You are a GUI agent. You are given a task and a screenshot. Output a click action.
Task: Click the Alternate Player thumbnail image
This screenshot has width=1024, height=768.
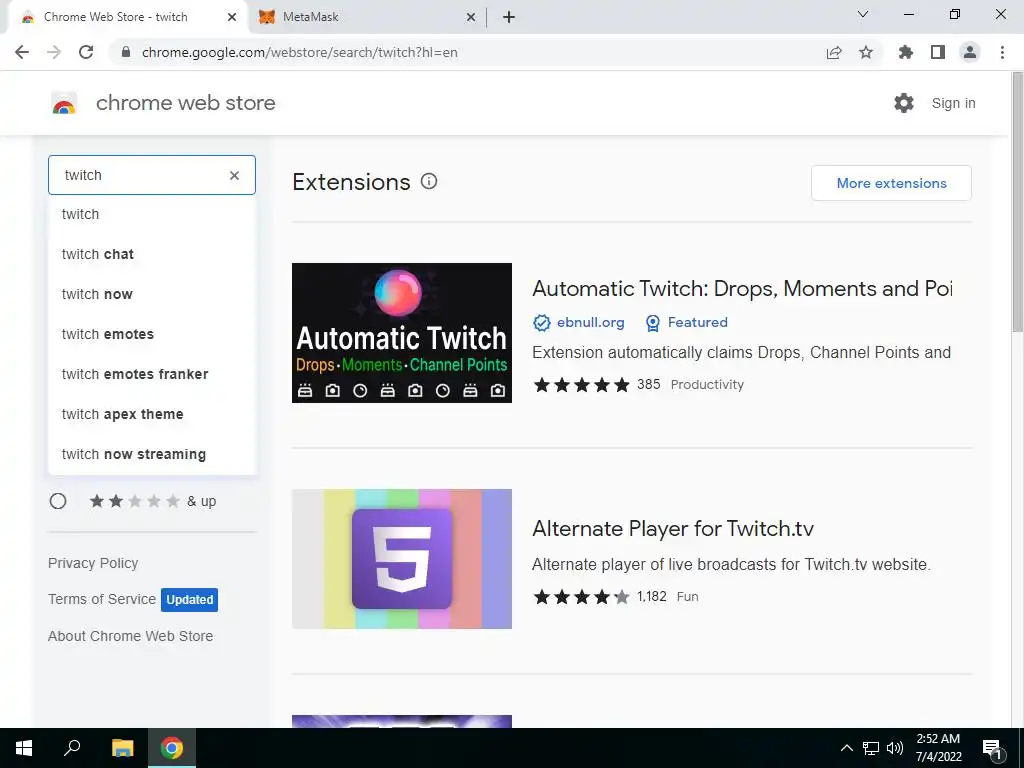coord(402,559)
